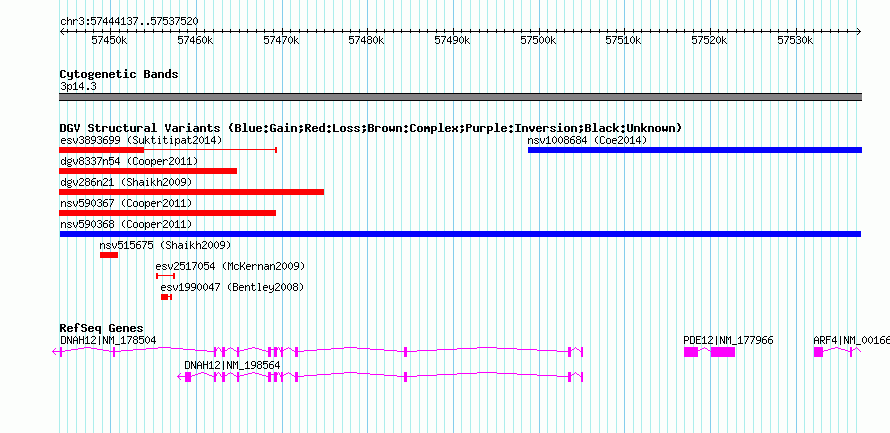Click the ARF4 magenta exon block
890x433 pixels.
point(818,352)
